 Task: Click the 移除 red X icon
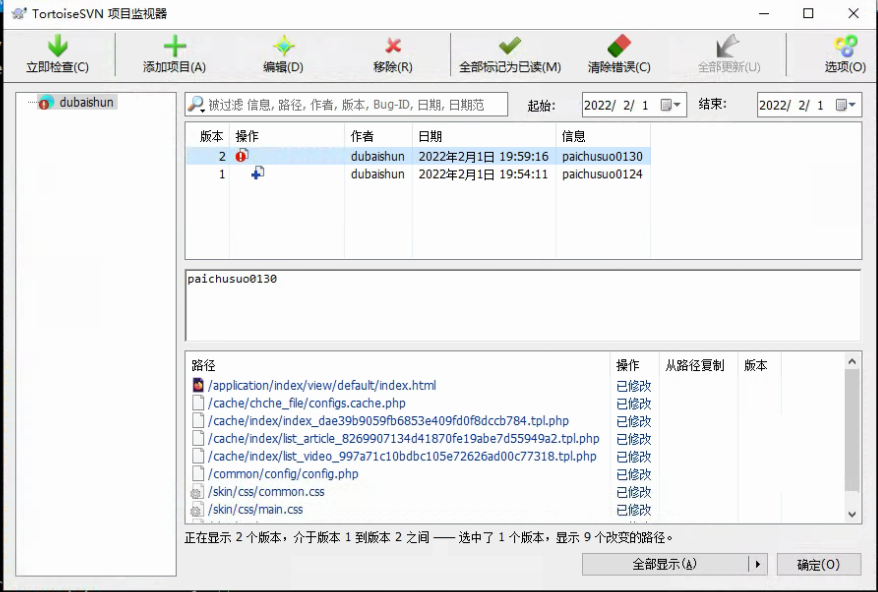[393, 45]
